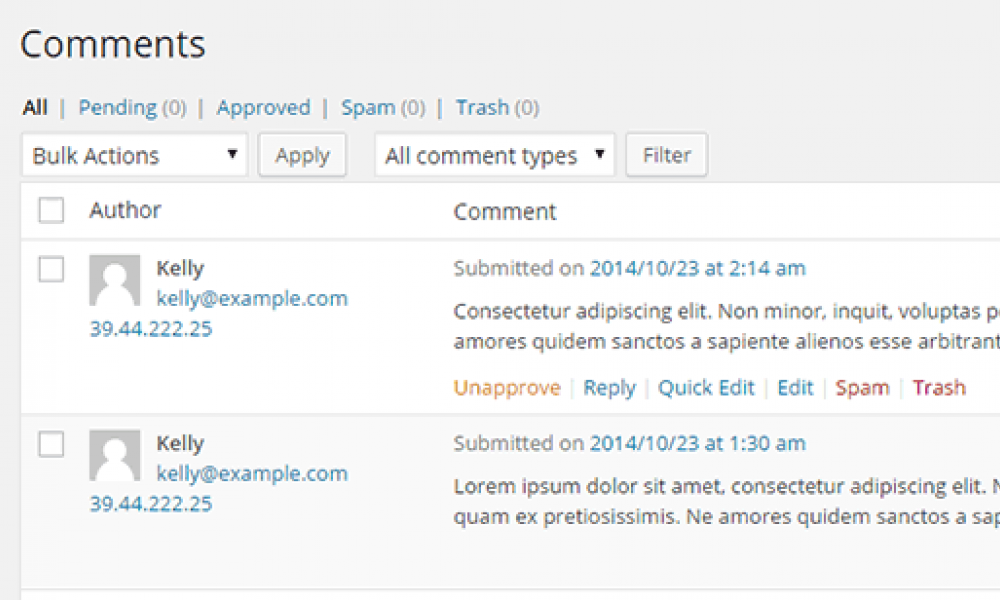
Task: Click the Filter button
Action: click(666, 155)
